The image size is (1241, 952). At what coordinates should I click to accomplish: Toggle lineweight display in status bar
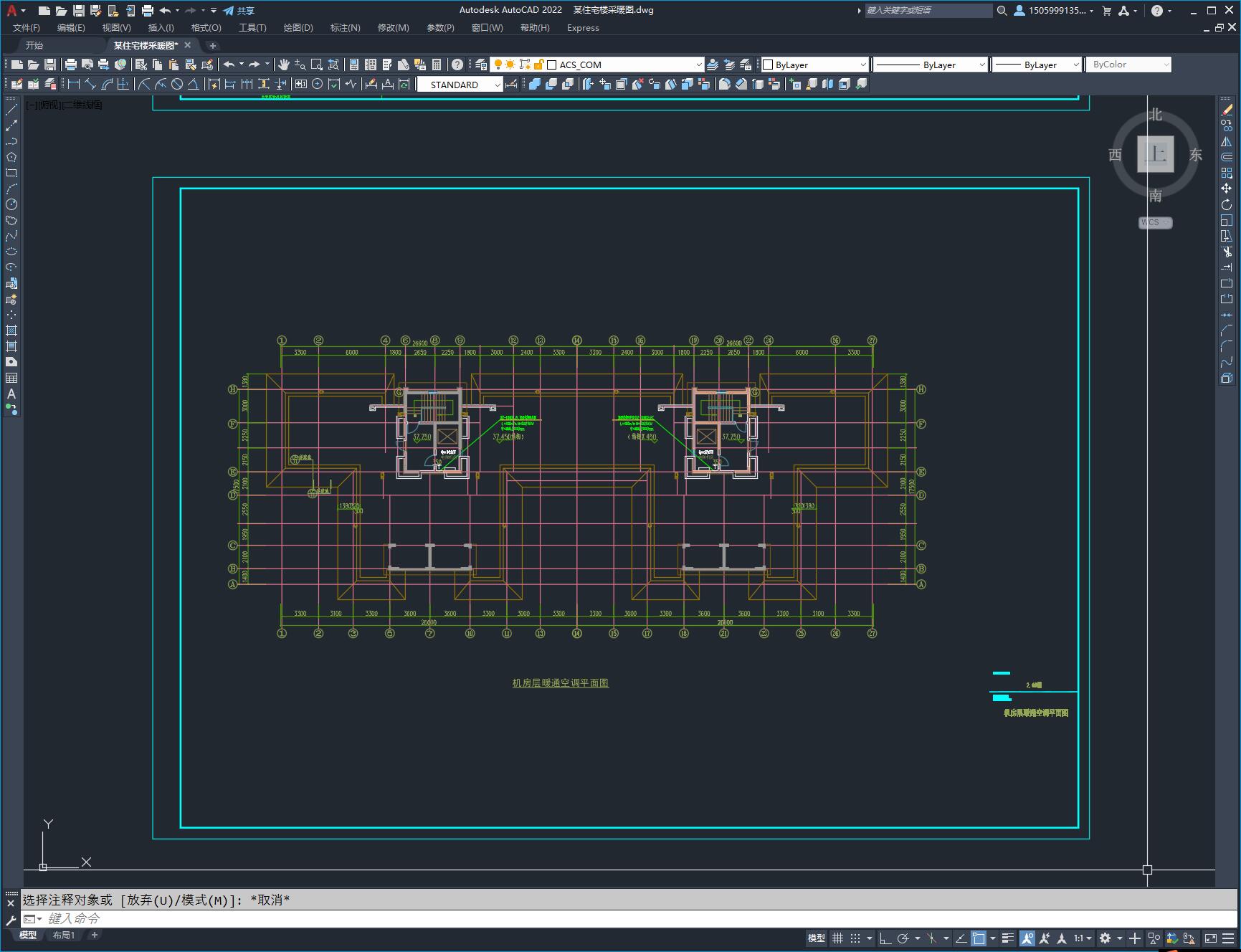pos(1008,938)
